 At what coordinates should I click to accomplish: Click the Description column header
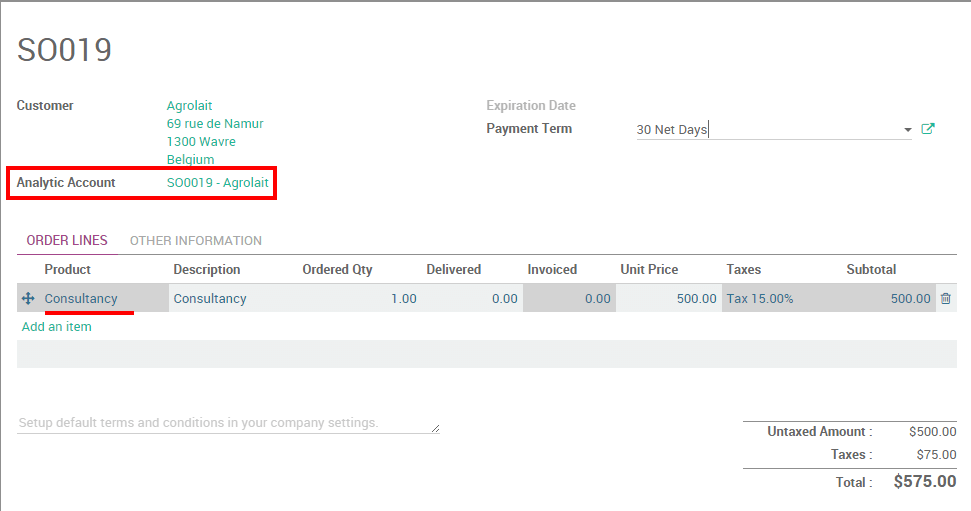pos(207,269)
